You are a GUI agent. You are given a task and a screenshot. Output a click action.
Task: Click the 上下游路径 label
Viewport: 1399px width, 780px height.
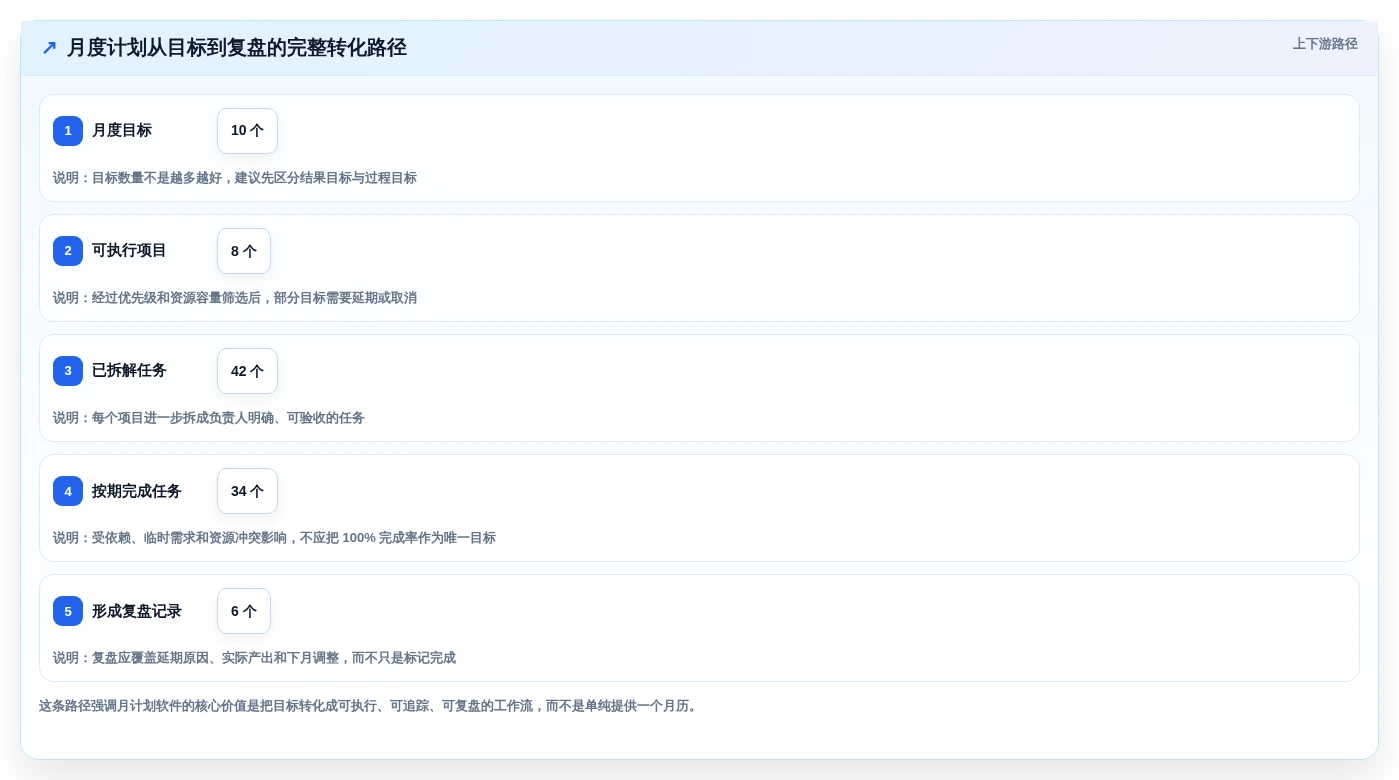pyautogui.click(x=1325, y=44)
